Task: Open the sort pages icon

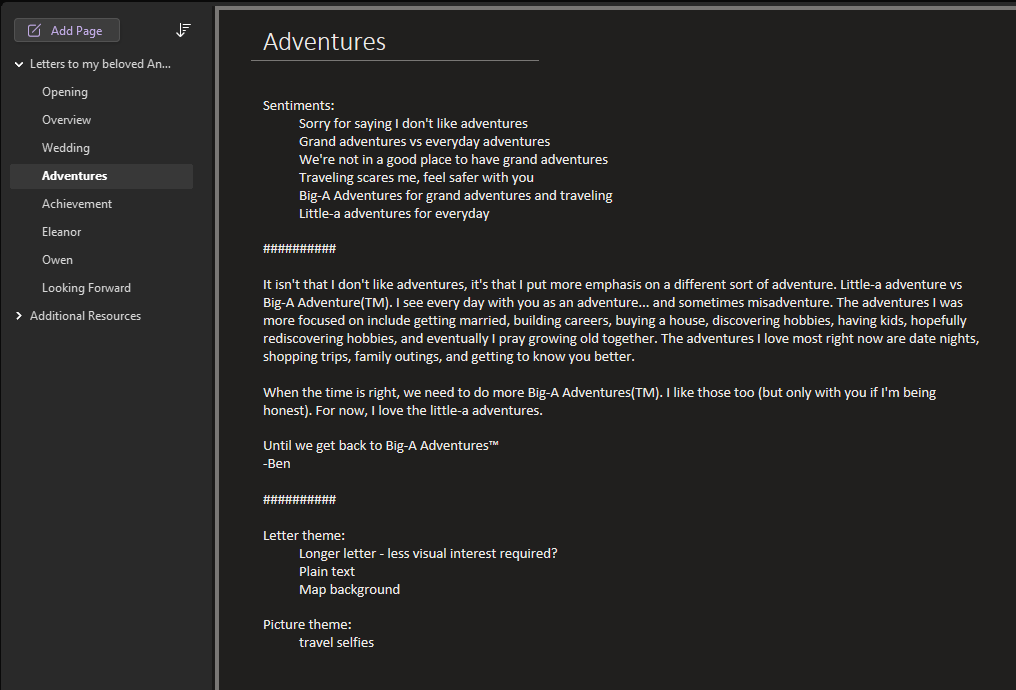Action: pyautogui.click(x=183, y=30)
